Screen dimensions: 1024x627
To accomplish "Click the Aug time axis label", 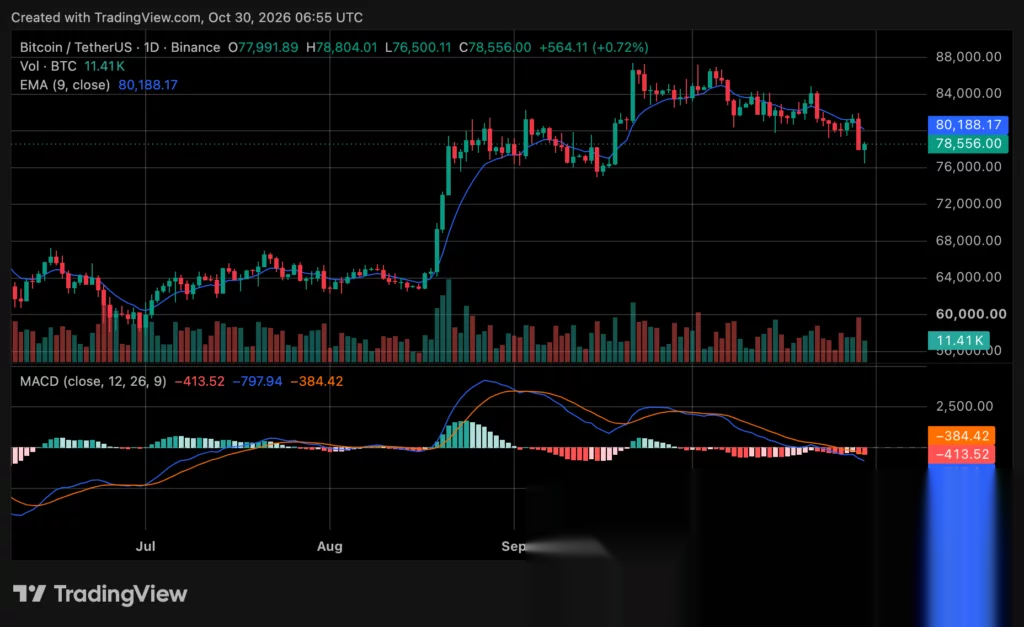I will [330, 546].
